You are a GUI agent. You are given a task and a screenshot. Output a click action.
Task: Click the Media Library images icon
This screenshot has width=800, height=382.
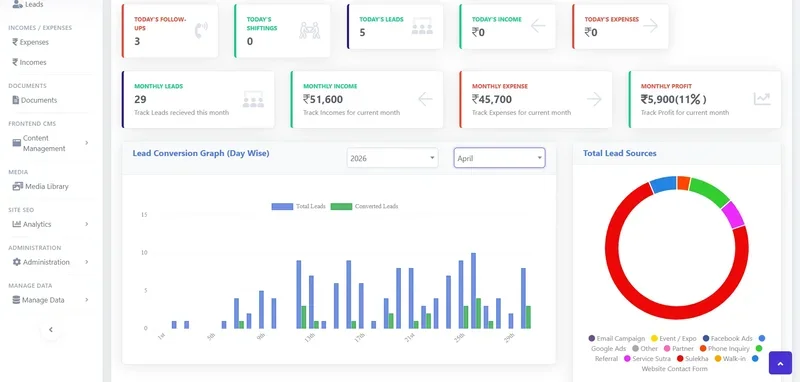(17, 186)
